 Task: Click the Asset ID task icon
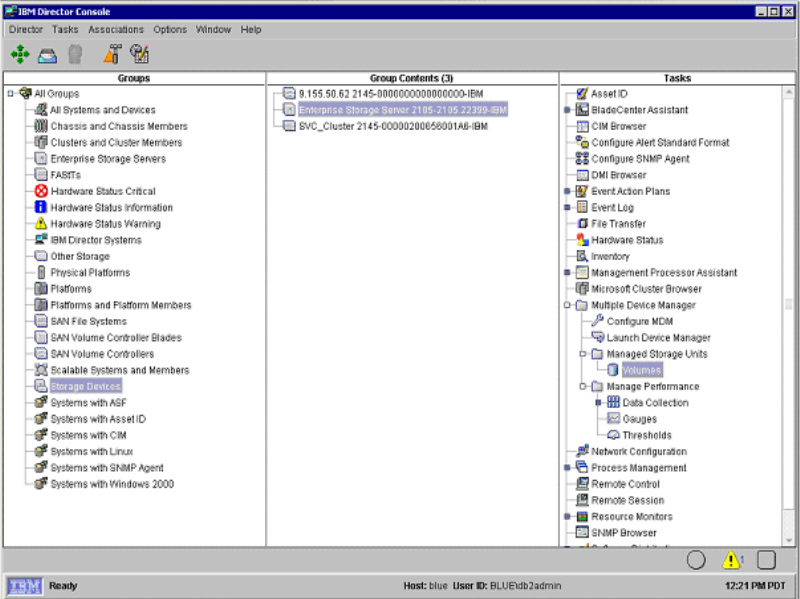coord(582,93)
